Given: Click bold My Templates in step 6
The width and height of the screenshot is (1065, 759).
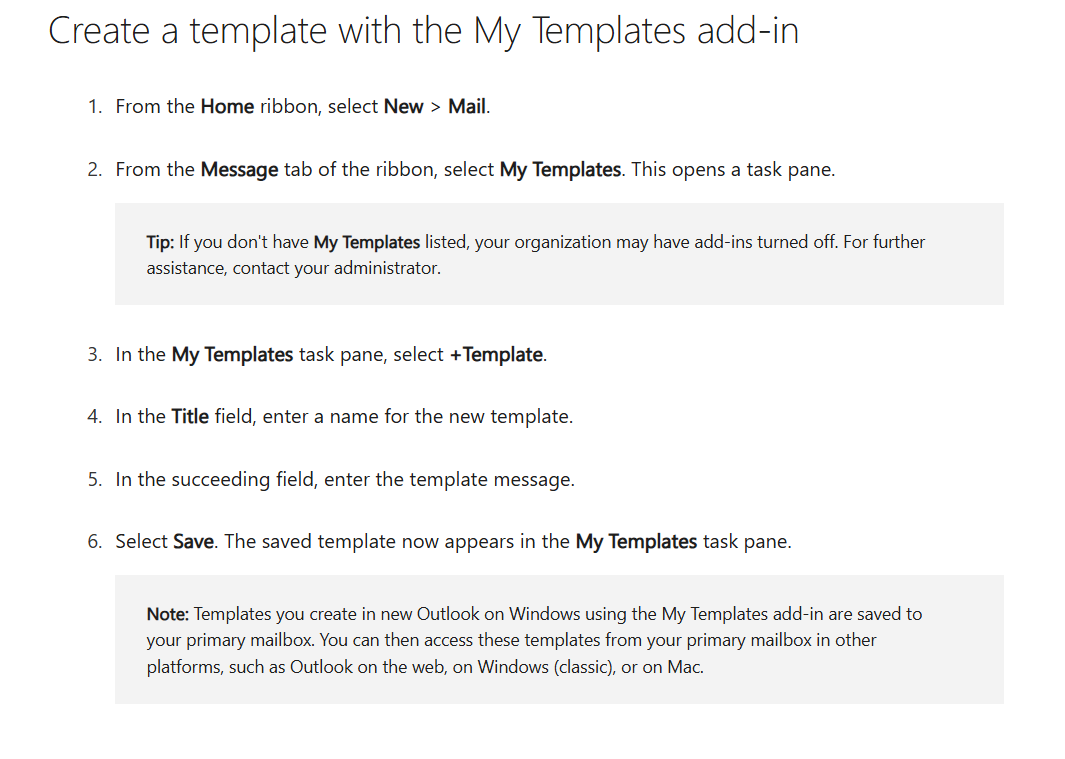Looking at the screenshot, I should point(636,542).
